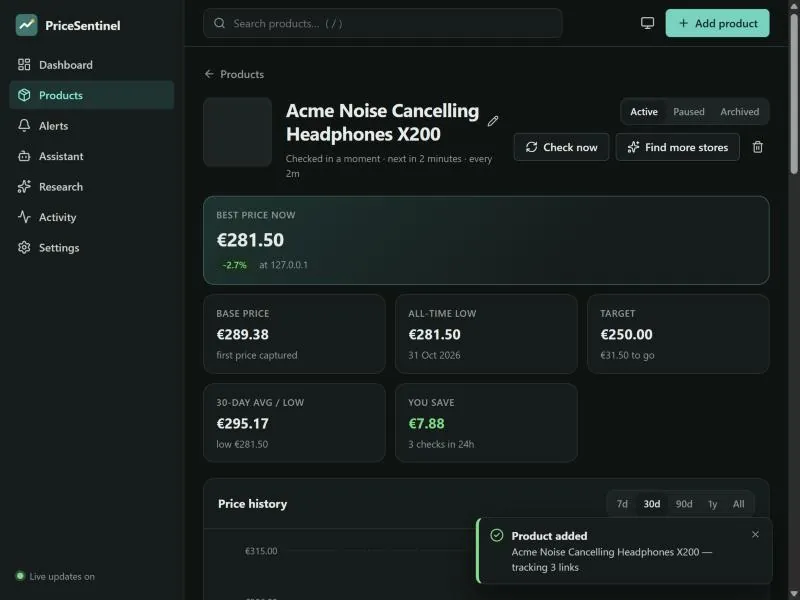Edit the product name with pencil icon
The width and height of the screenshot is (800, 600).
tap(493, 121)
